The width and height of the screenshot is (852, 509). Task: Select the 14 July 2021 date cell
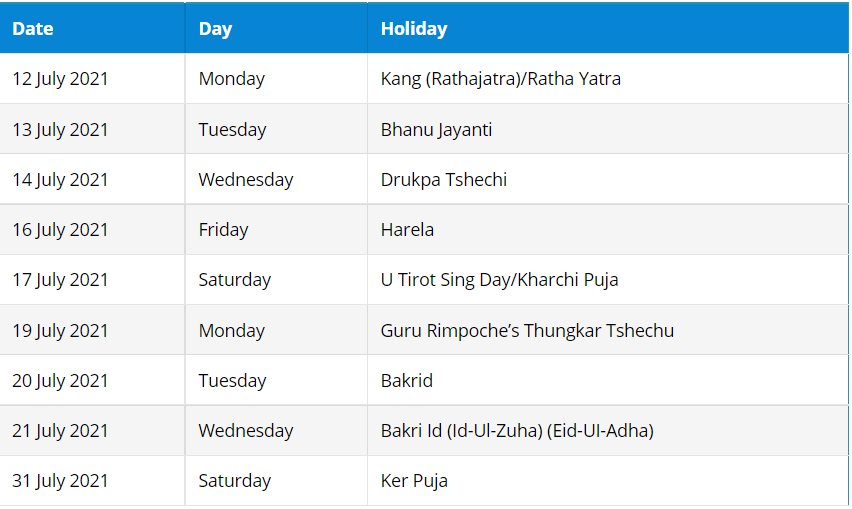coord(60,180)
